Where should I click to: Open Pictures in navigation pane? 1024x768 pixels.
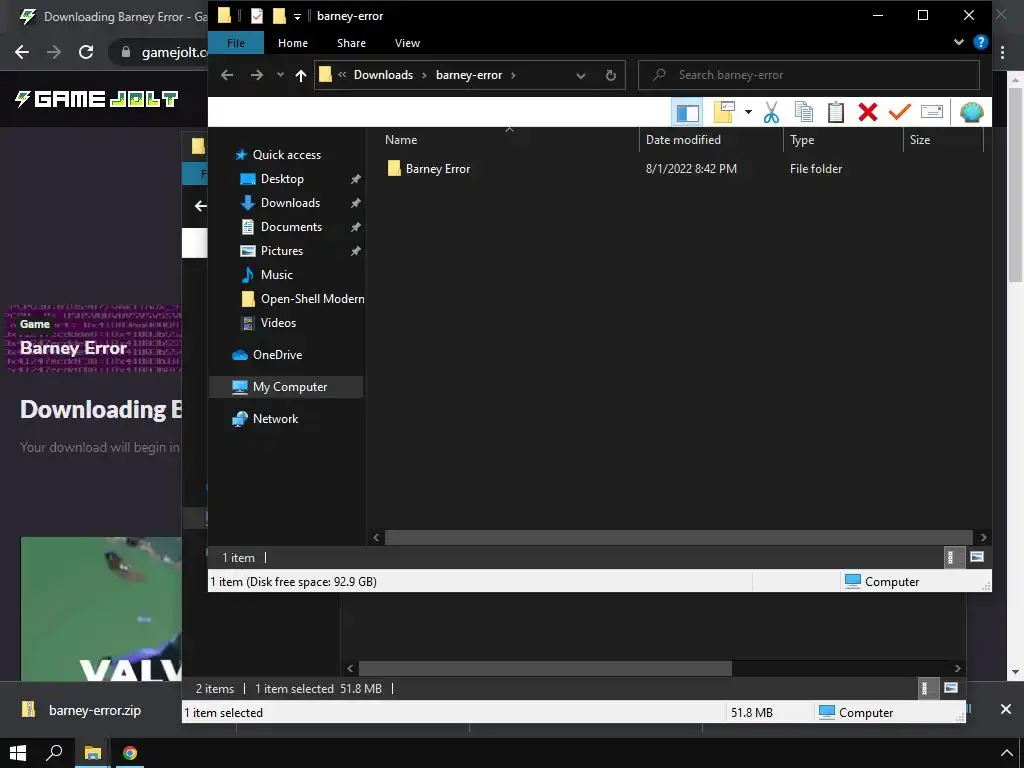pyautogui.click(x=281, y=251)
